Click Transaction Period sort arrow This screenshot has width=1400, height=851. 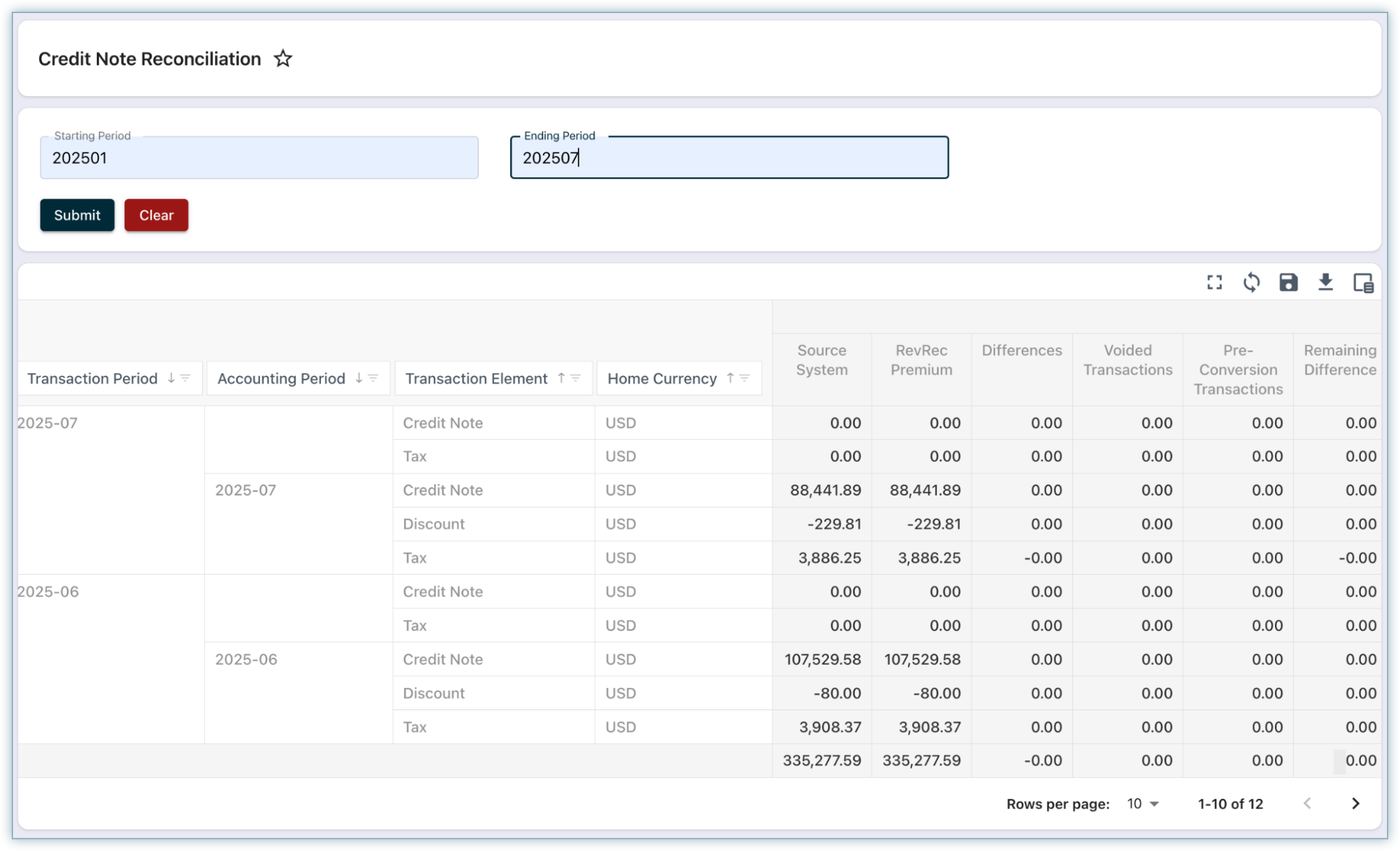click(x=171, y=378)
